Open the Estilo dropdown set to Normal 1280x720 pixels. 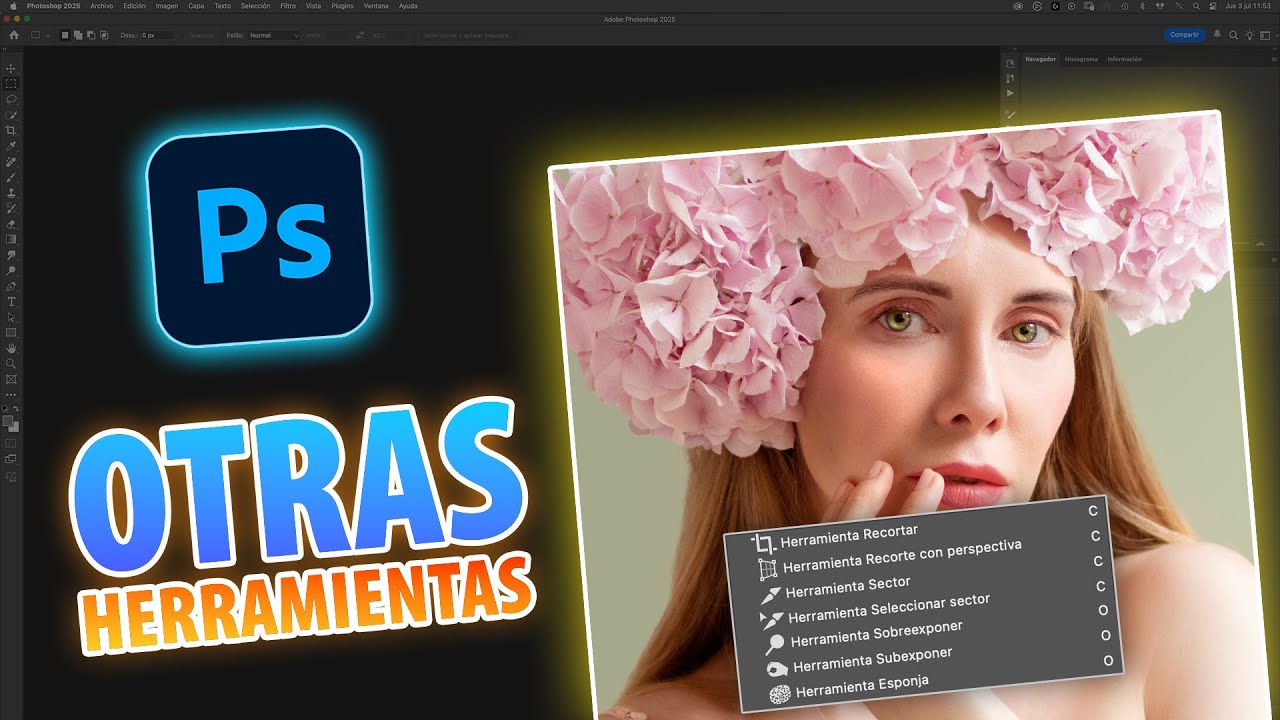click(274, 35)
